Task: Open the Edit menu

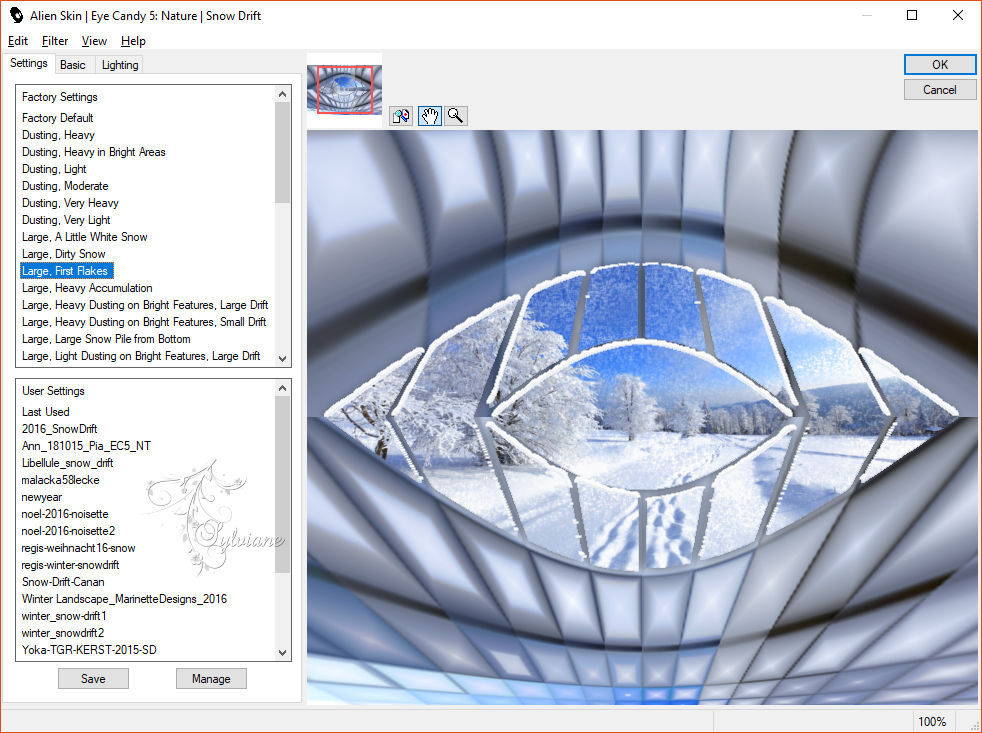Action: tap(18, 41)
